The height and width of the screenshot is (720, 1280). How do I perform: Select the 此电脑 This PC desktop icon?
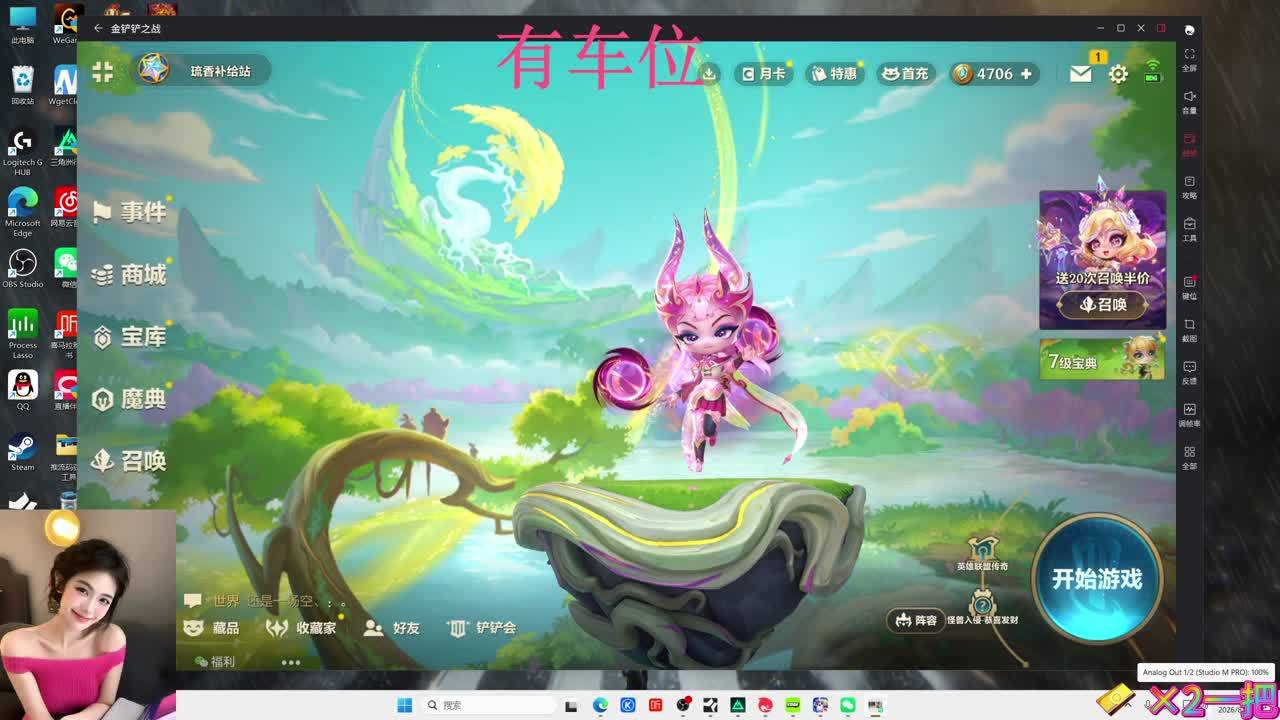click(22, 25)
